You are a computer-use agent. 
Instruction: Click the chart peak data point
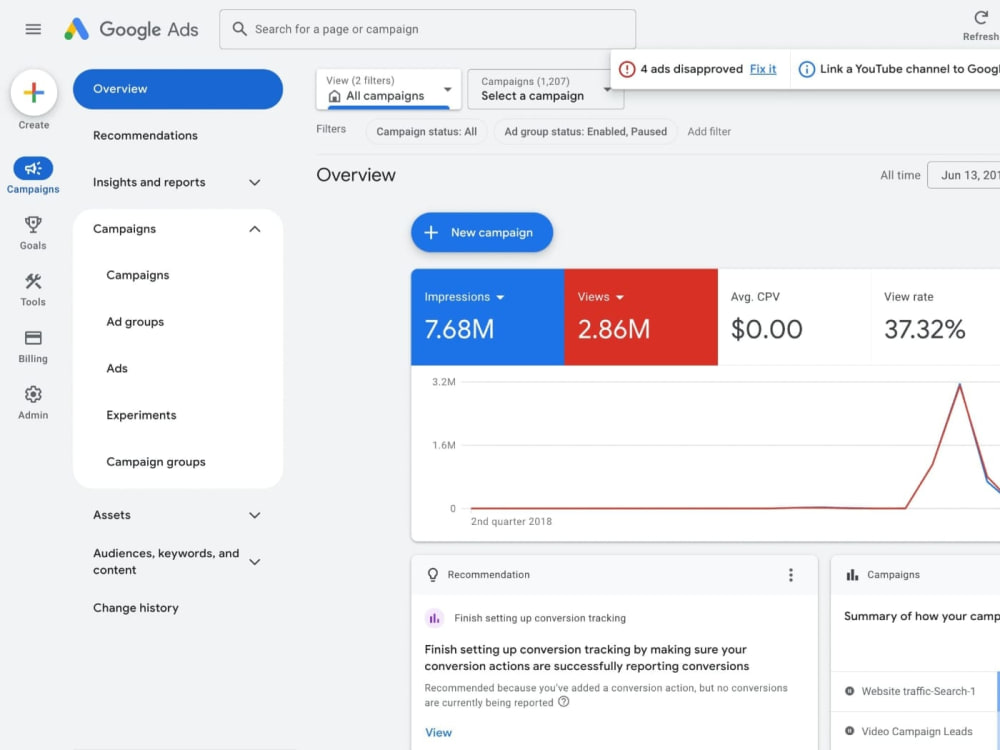click(959, 385)
